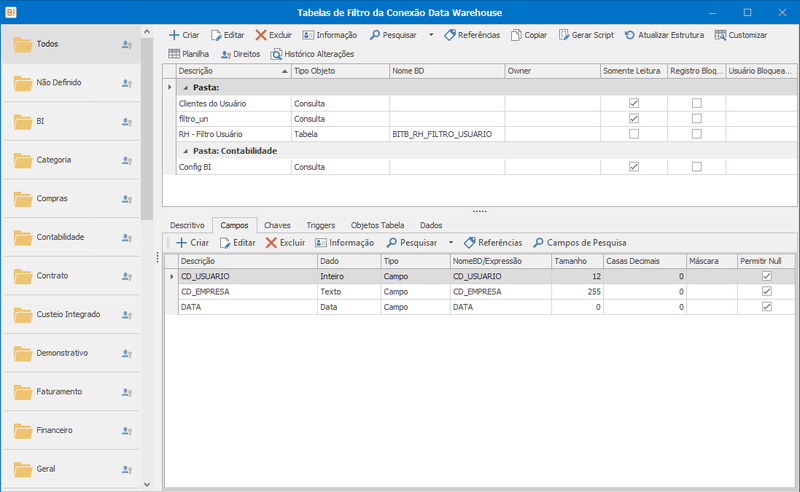Click the folder list vertical scrollbar thumb
Viewport: 800px width, 492px height.
pos(147,129)
